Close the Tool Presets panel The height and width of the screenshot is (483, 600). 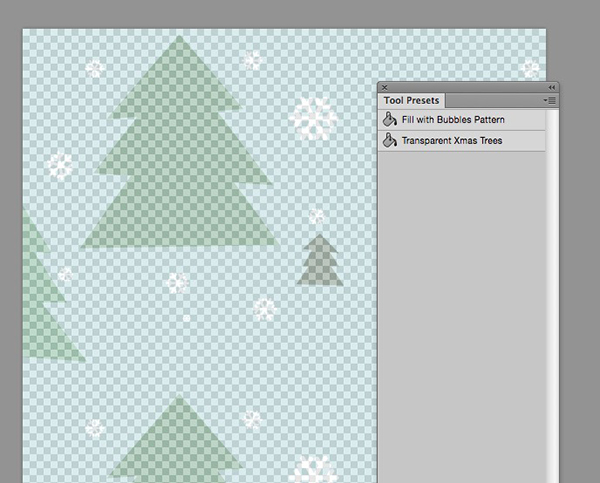click(x=385, y=88)
